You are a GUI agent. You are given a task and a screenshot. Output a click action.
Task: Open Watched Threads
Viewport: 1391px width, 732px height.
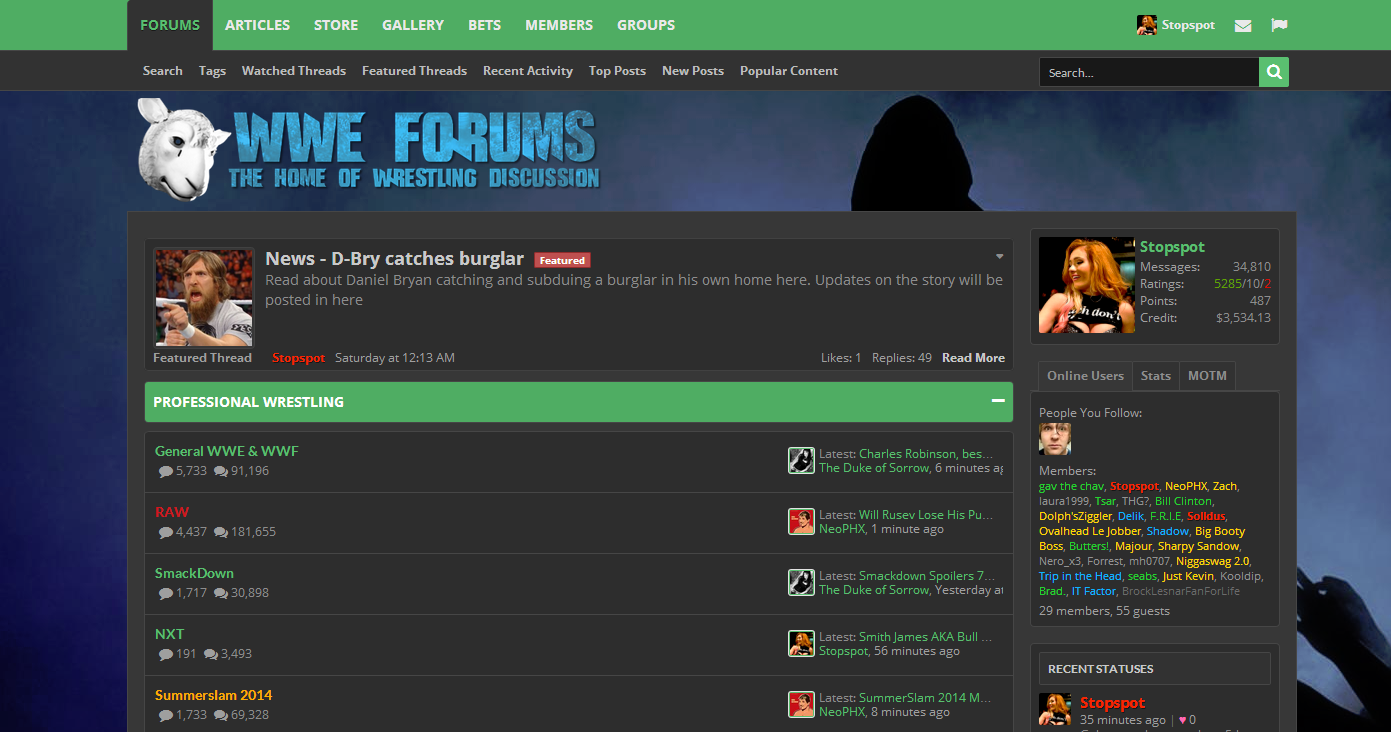[x=294, y=71]
